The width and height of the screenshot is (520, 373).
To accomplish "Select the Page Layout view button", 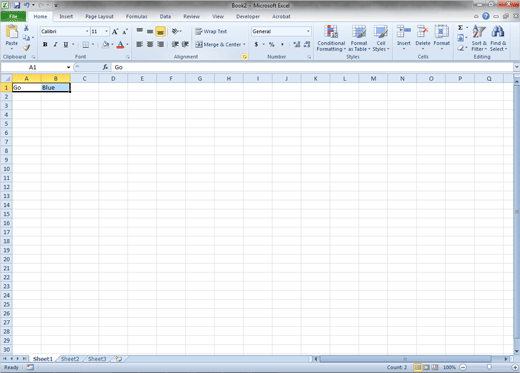I will coord(426,367).
